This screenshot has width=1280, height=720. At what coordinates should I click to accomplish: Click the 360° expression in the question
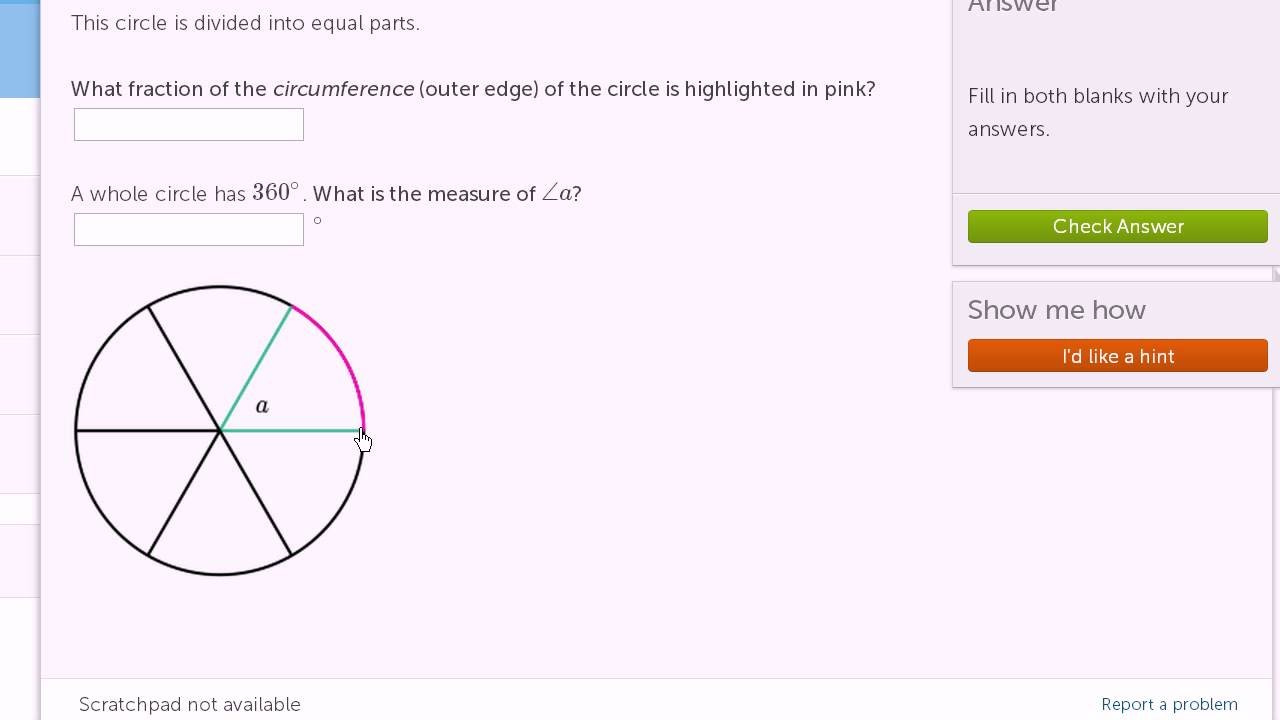pyautogui.click(x=275, y=192)
